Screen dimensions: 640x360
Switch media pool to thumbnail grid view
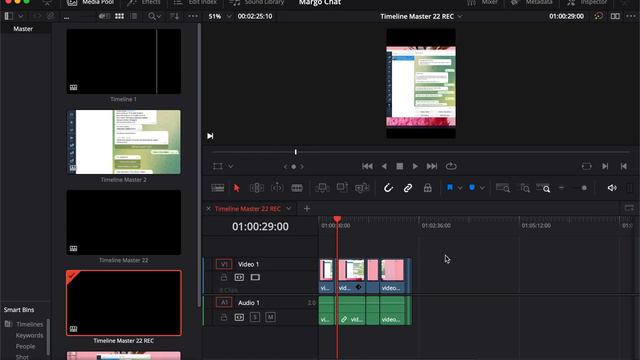(x=119, y=16)
